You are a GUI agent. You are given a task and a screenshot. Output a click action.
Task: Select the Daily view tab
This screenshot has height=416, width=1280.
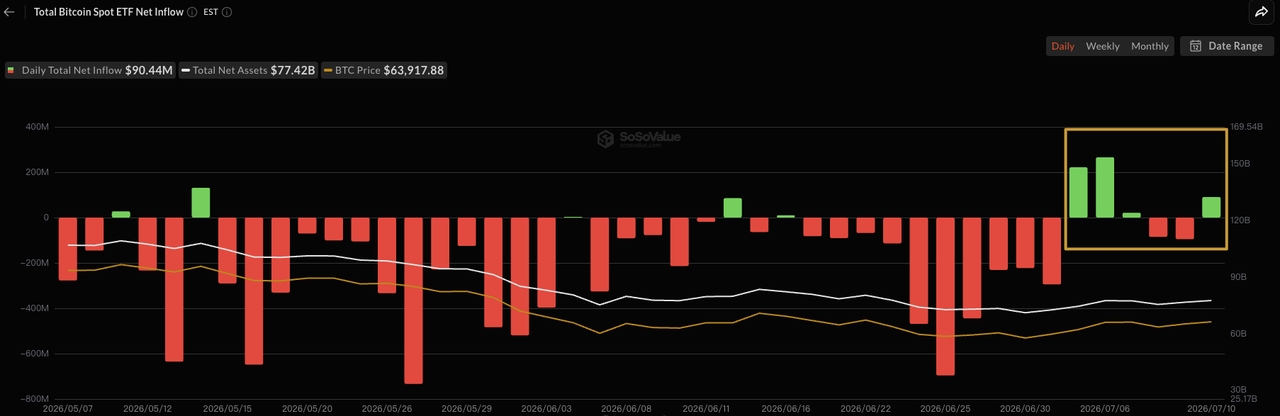click(1063, 46)
